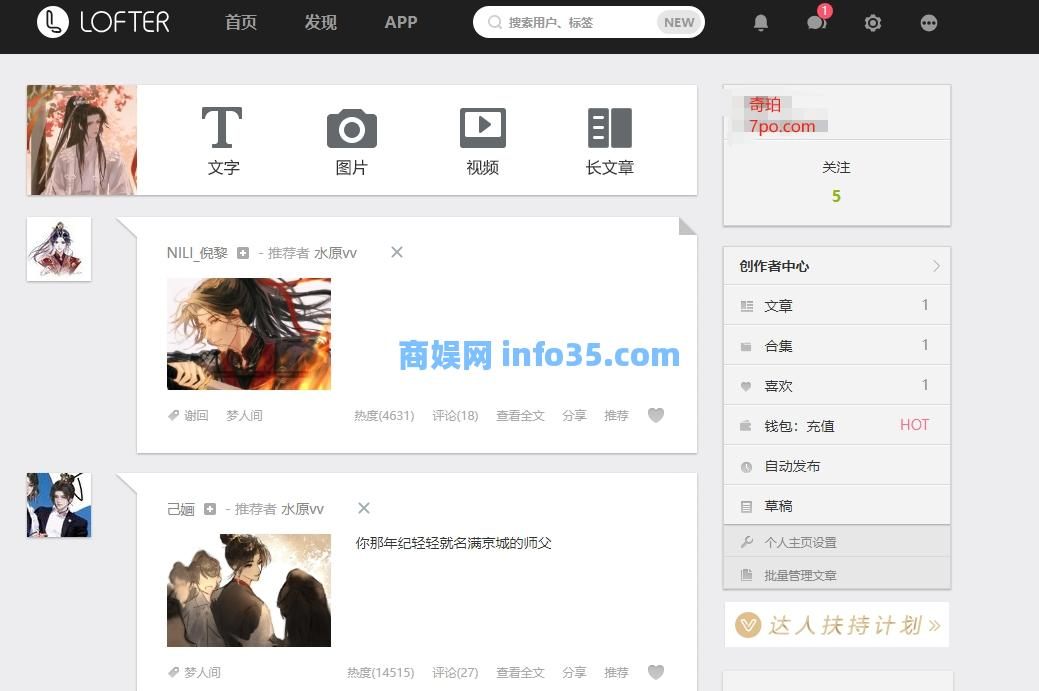View 热度(14515) on 己媔 post

380,672
